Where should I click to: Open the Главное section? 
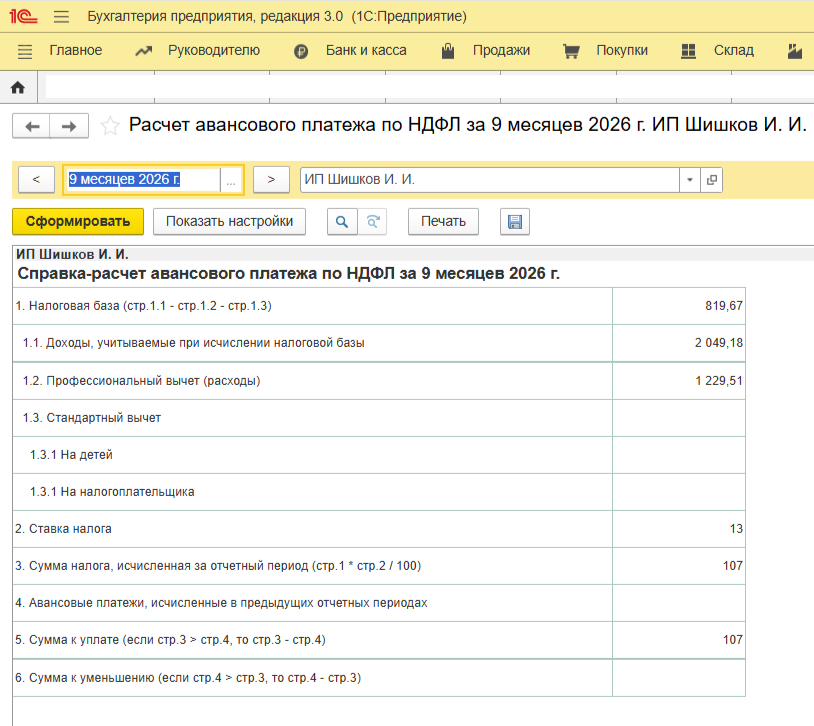76,50
